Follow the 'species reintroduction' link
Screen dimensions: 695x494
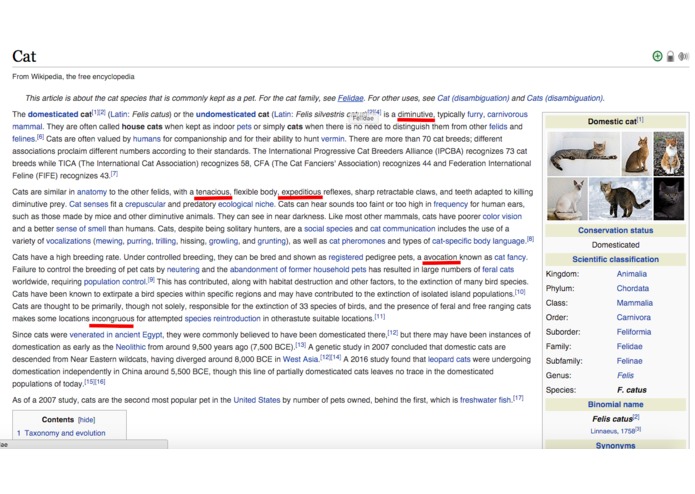point(223,319)
